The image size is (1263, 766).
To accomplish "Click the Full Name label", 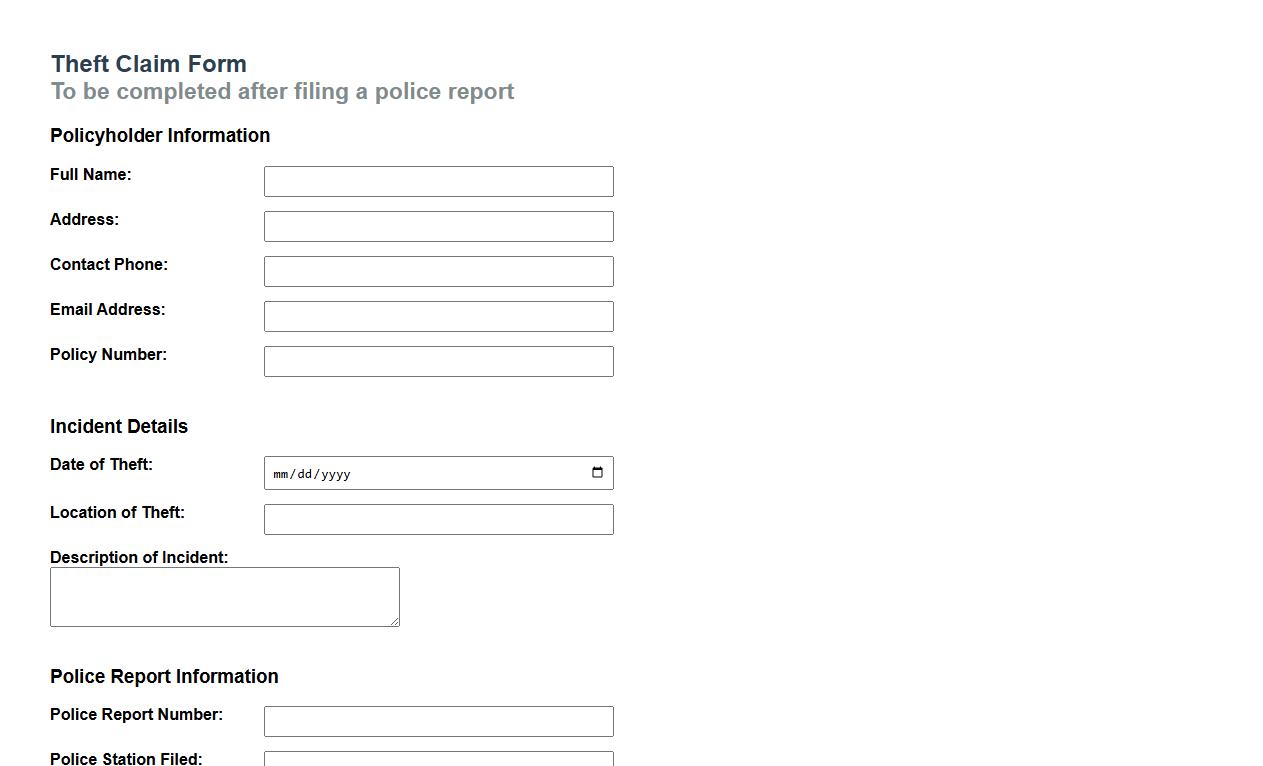I will 90,174.
